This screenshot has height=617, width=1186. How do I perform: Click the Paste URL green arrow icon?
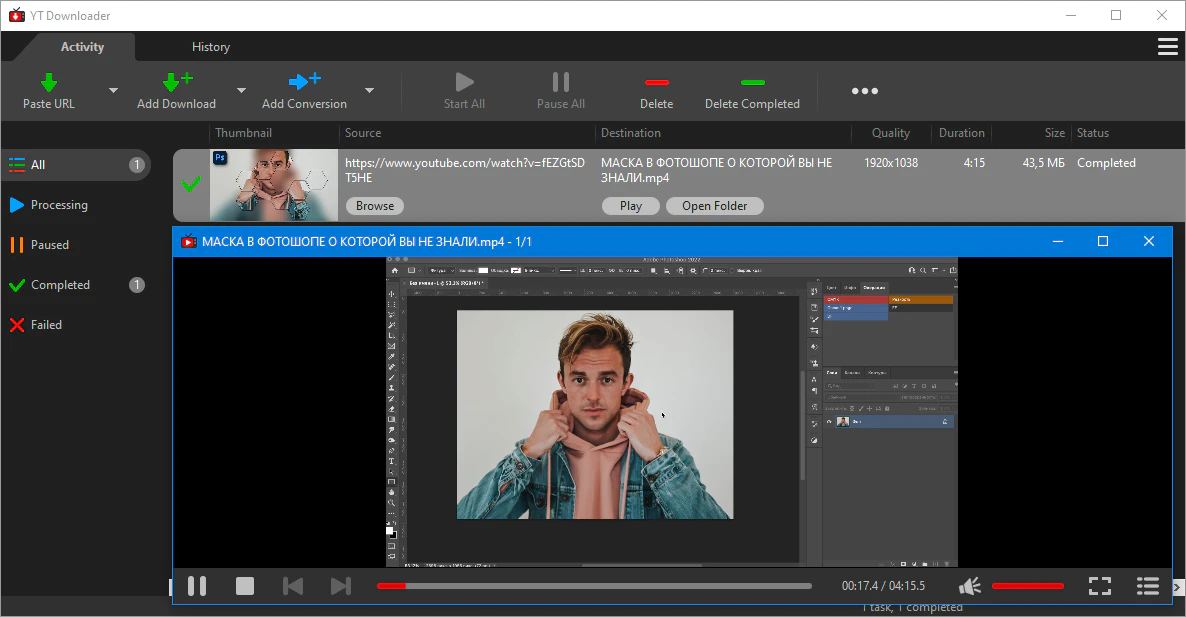[x=48, y=82]
